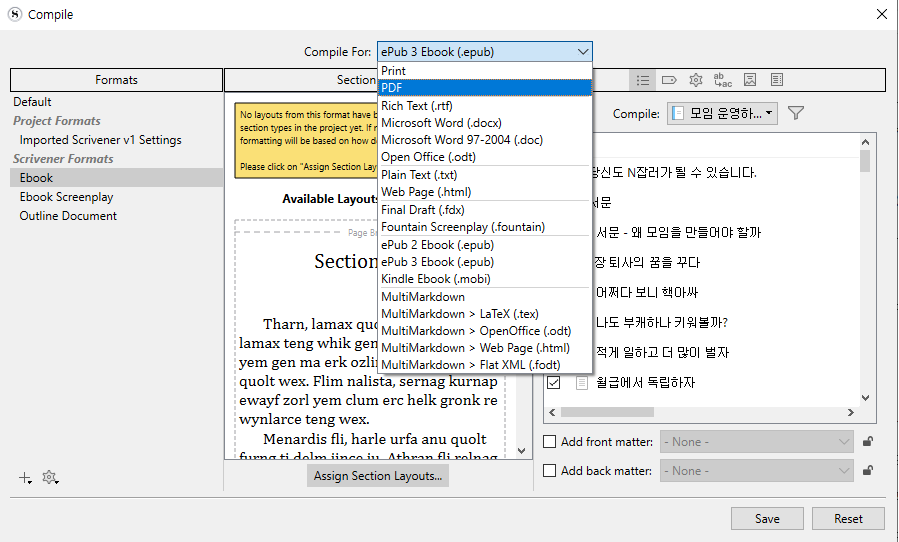
Task: Select the row 적게 일하고 더 많이 벌자
Action: point(662,352)
